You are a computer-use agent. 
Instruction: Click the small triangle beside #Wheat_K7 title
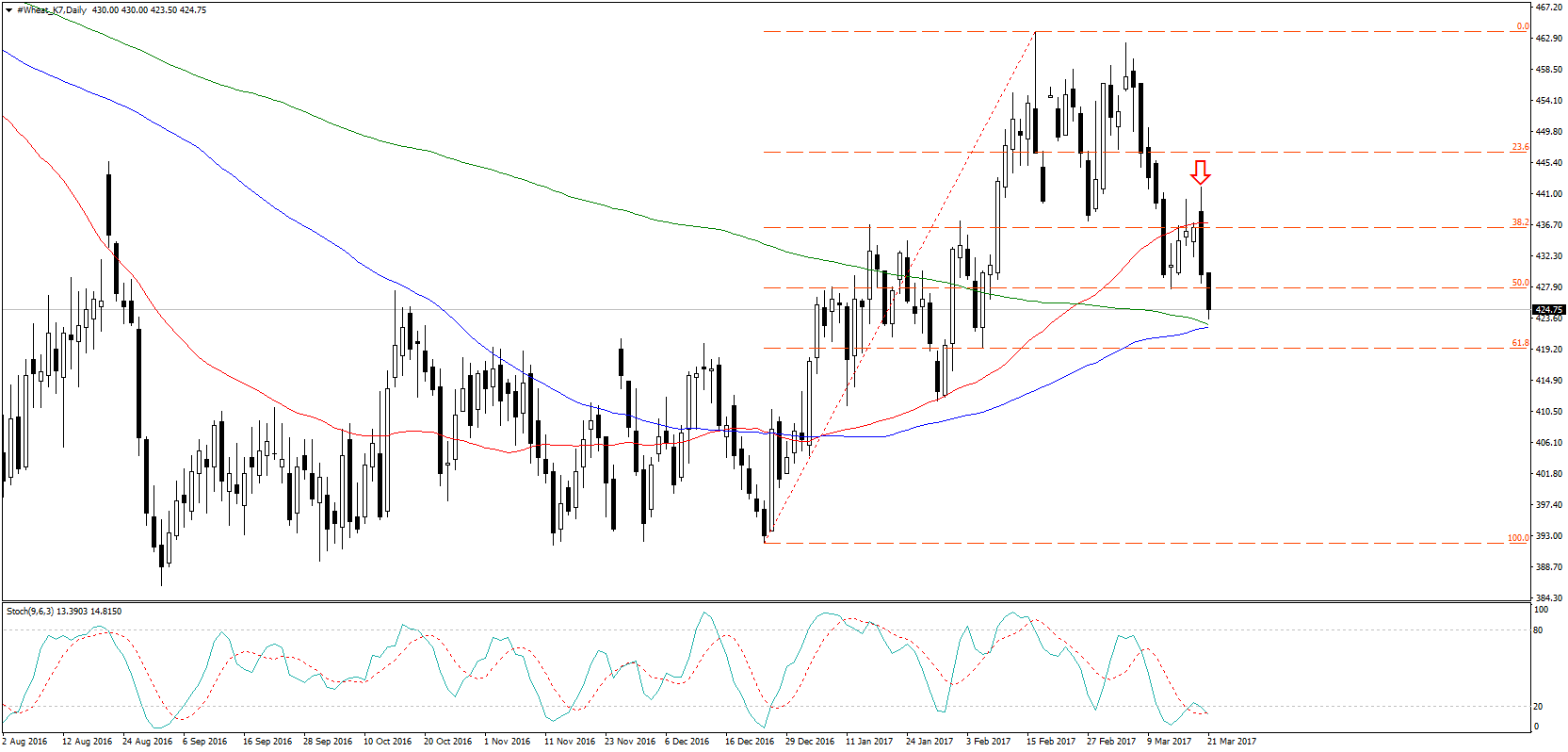8,10
